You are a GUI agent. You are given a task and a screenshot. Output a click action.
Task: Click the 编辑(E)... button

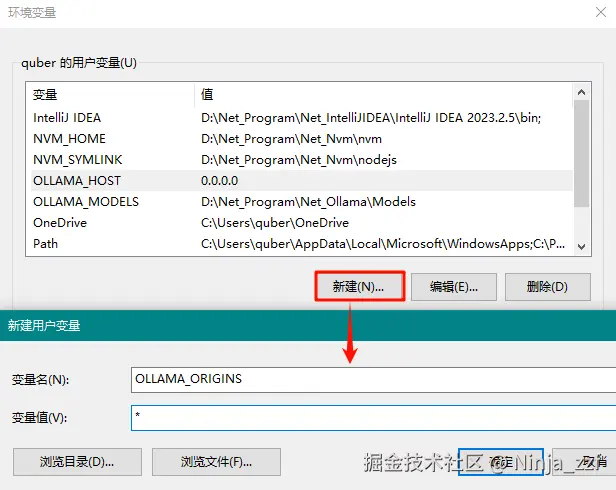click(x=454, y=287)
